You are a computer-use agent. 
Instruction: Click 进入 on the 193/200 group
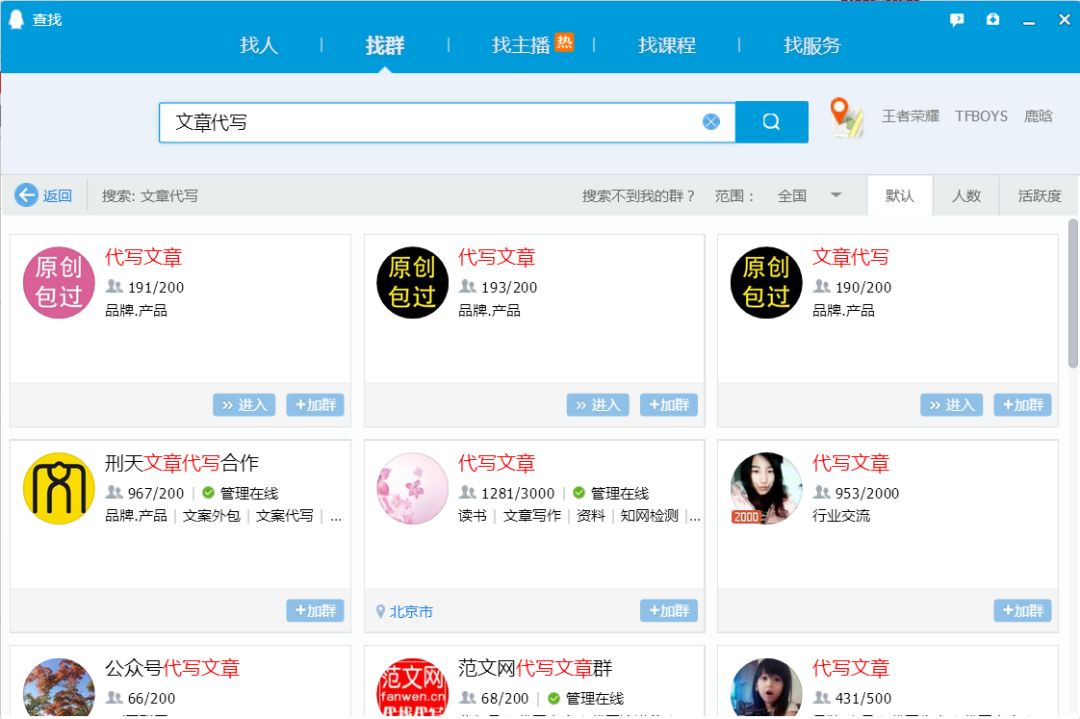(x=598, y=405)
